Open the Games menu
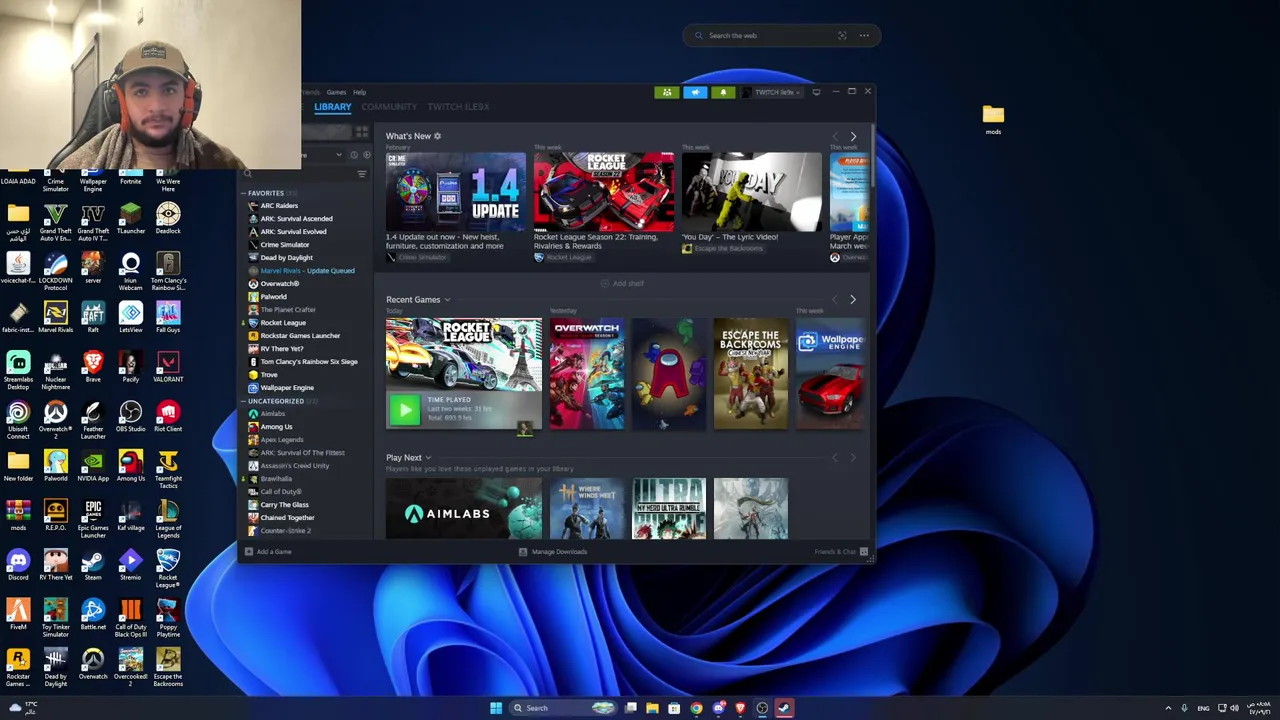This screenshot has height=720, width=1280. tap(336, 92)
